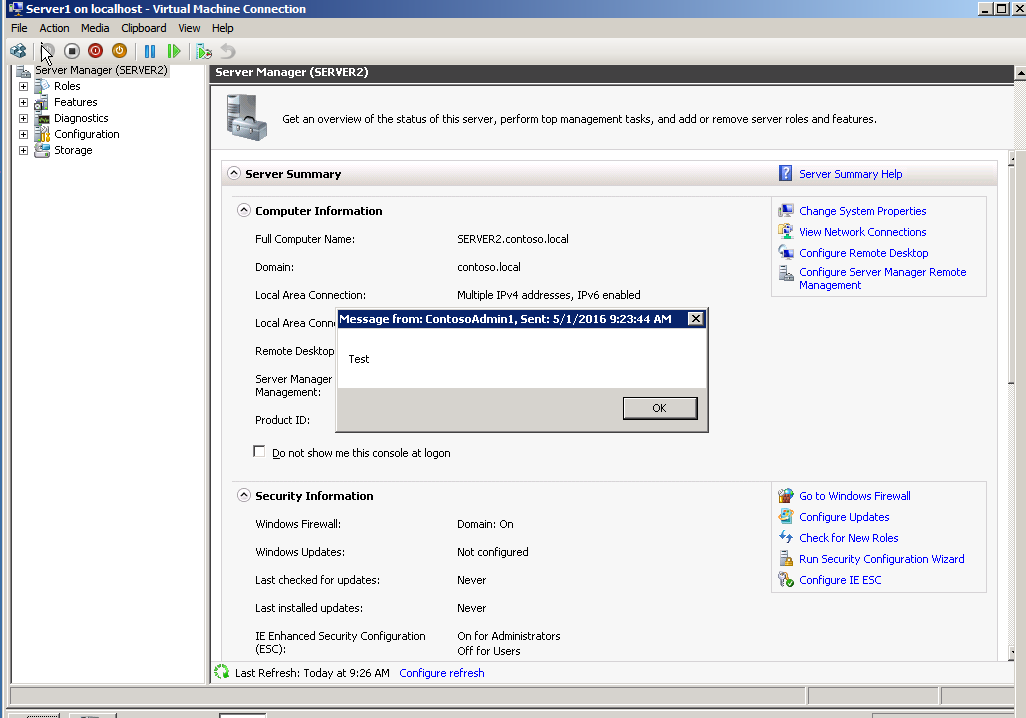
Task: Expand the Storage node
Action: pos(24,151)
